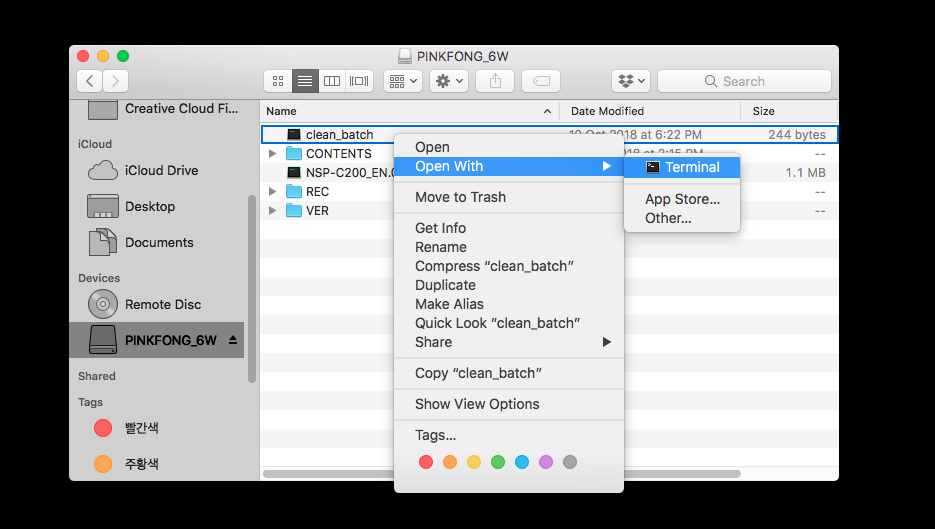Apply green tag in context menu
Viewport: 935px width, 529px height.
click(x=498, y=462)
